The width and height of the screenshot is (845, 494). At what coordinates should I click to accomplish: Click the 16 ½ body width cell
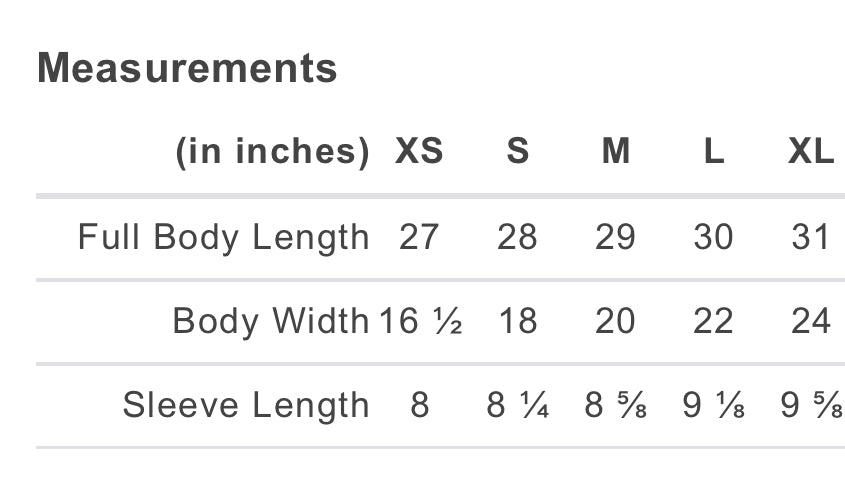[420, 321]
